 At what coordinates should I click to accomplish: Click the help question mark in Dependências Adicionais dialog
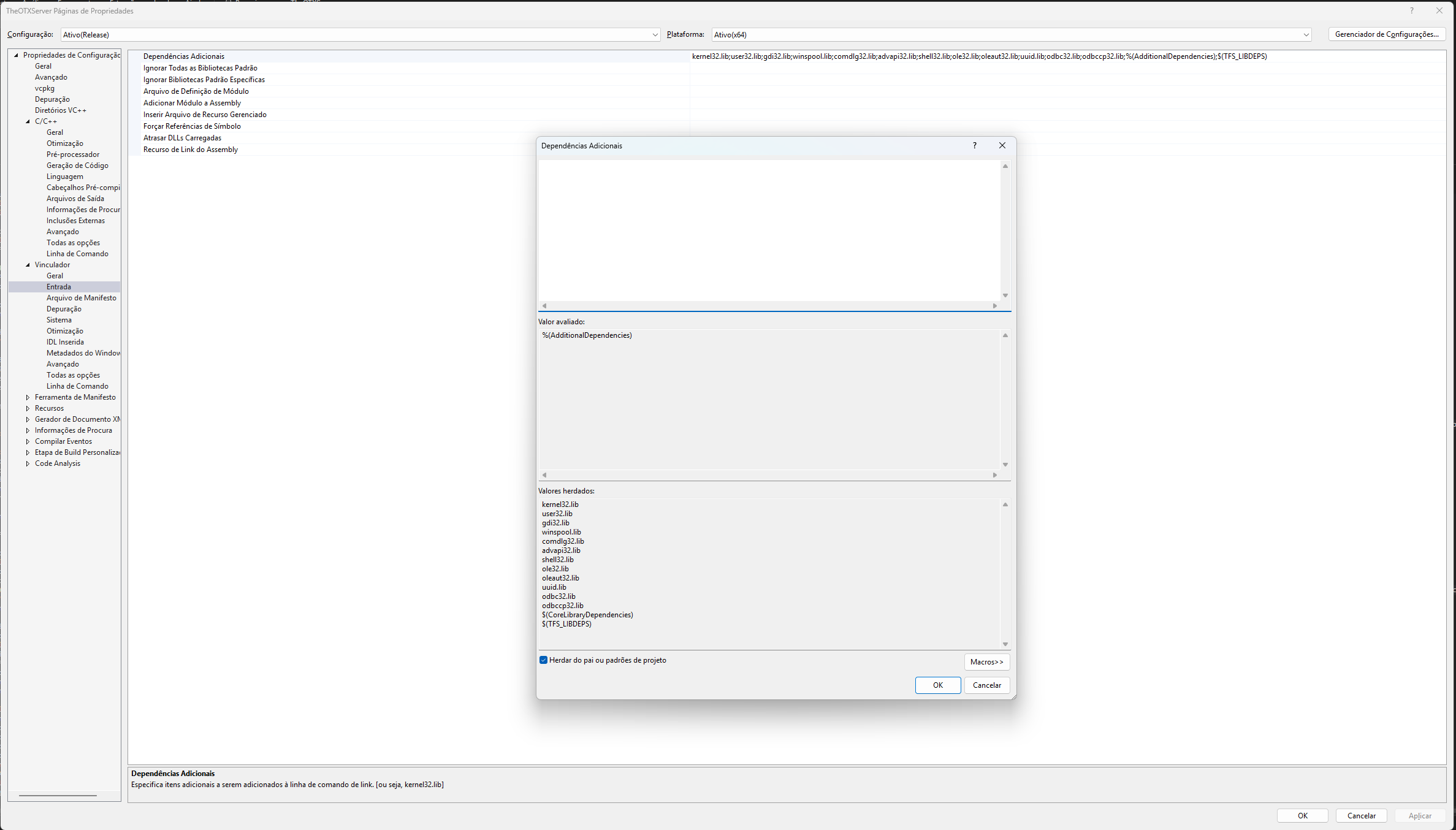974,145
